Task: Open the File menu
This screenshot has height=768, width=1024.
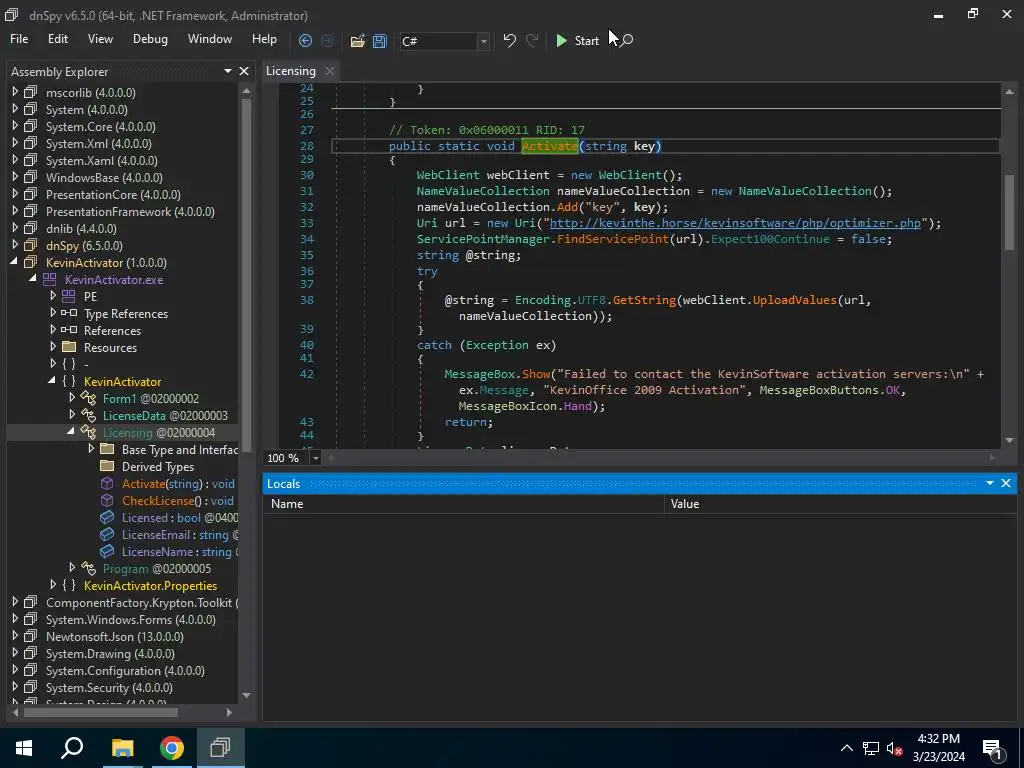Action: coord(19,39)
